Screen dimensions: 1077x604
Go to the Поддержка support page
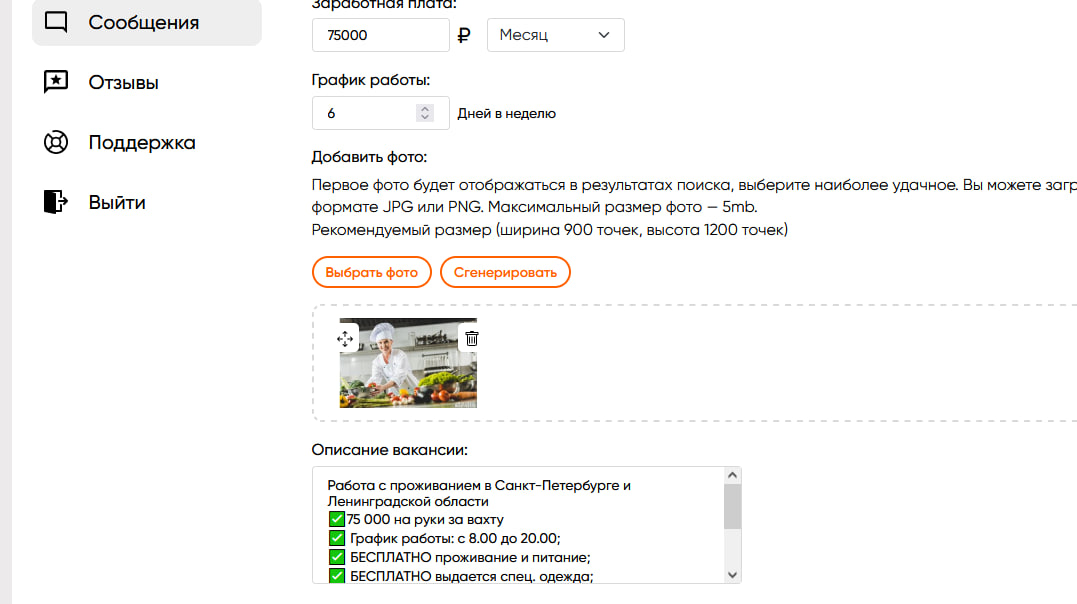[x=141, y=142]
